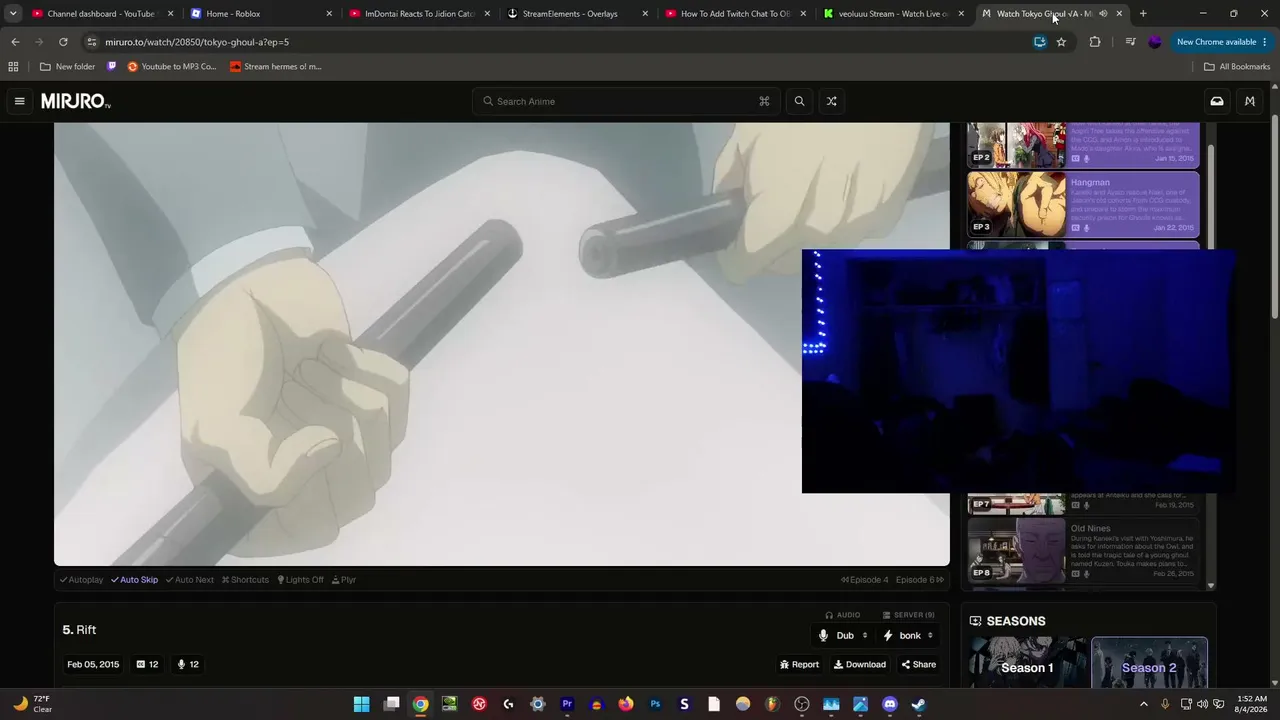Toggle the Auto Next option
The image size is (1280, 720).
pos(189,580)
